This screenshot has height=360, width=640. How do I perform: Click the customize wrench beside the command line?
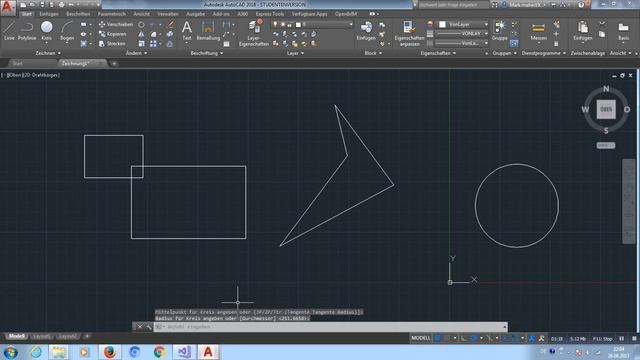coord(149,327)
